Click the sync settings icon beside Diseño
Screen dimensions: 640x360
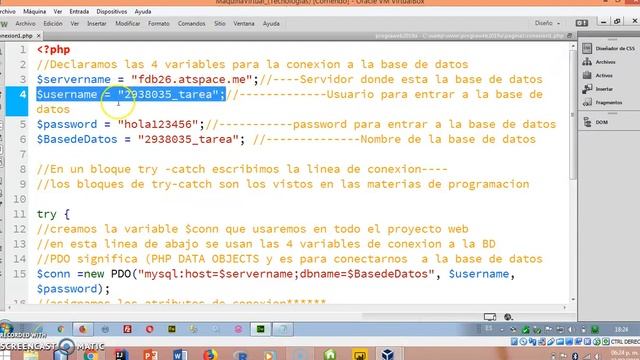point(582,23)
